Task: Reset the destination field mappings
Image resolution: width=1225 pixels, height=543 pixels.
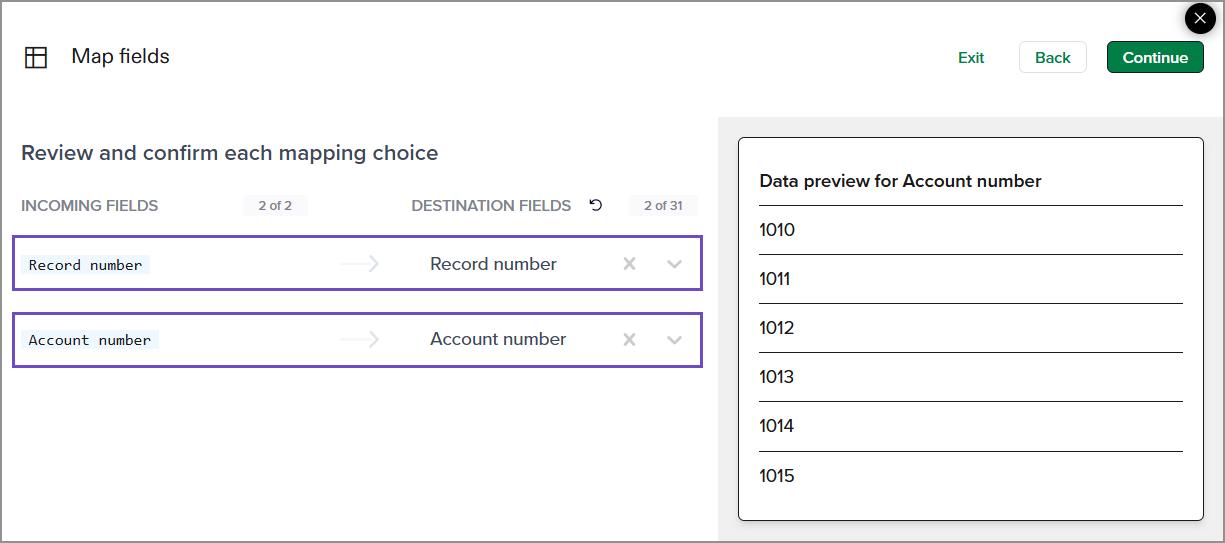Action: click(x=596, y=205)
